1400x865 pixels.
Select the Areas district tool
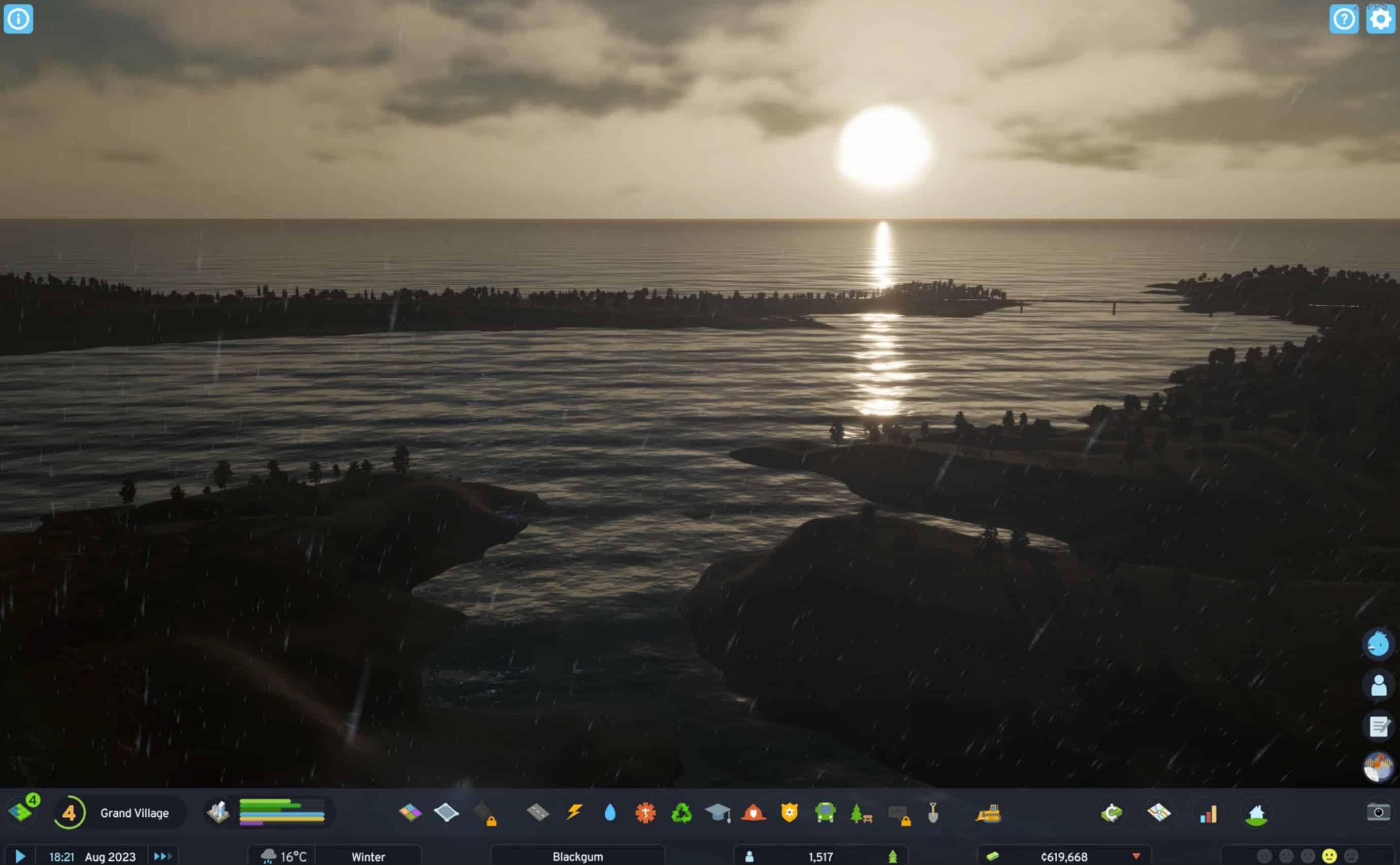click(x=446, y=812)
